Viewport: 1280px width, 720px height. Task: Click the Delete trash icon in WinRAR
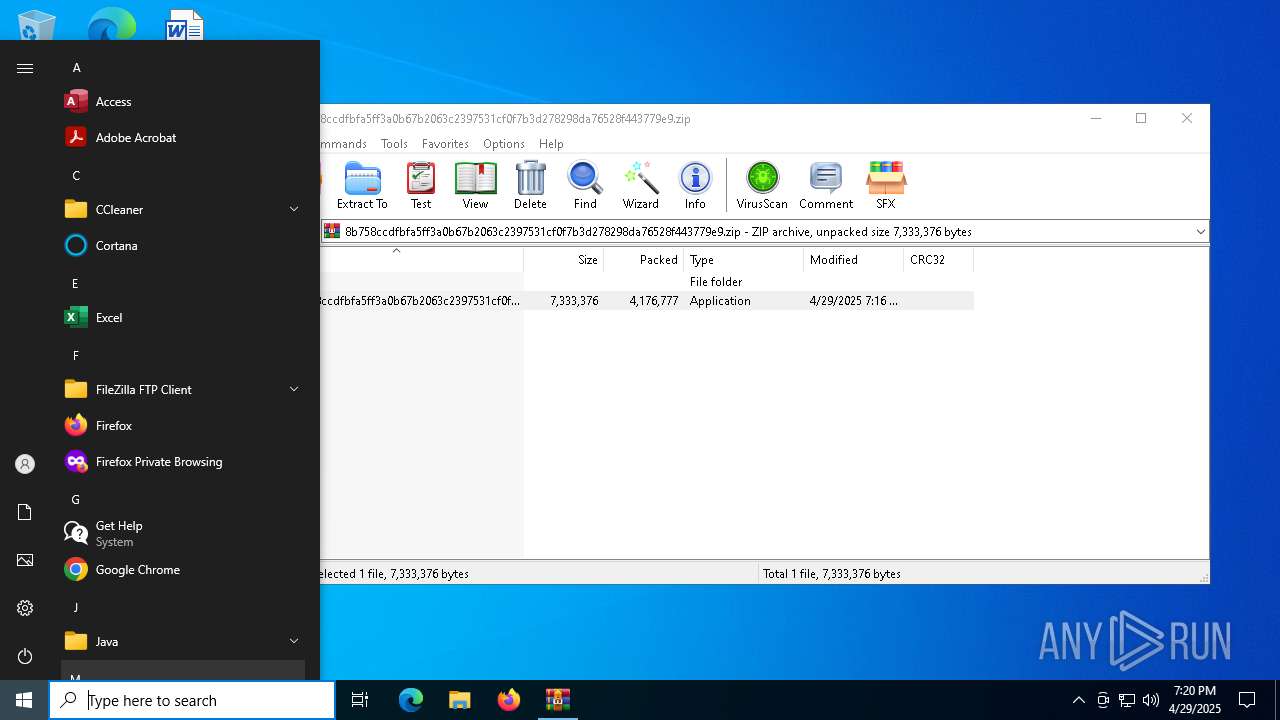click(x=530, y=186)
